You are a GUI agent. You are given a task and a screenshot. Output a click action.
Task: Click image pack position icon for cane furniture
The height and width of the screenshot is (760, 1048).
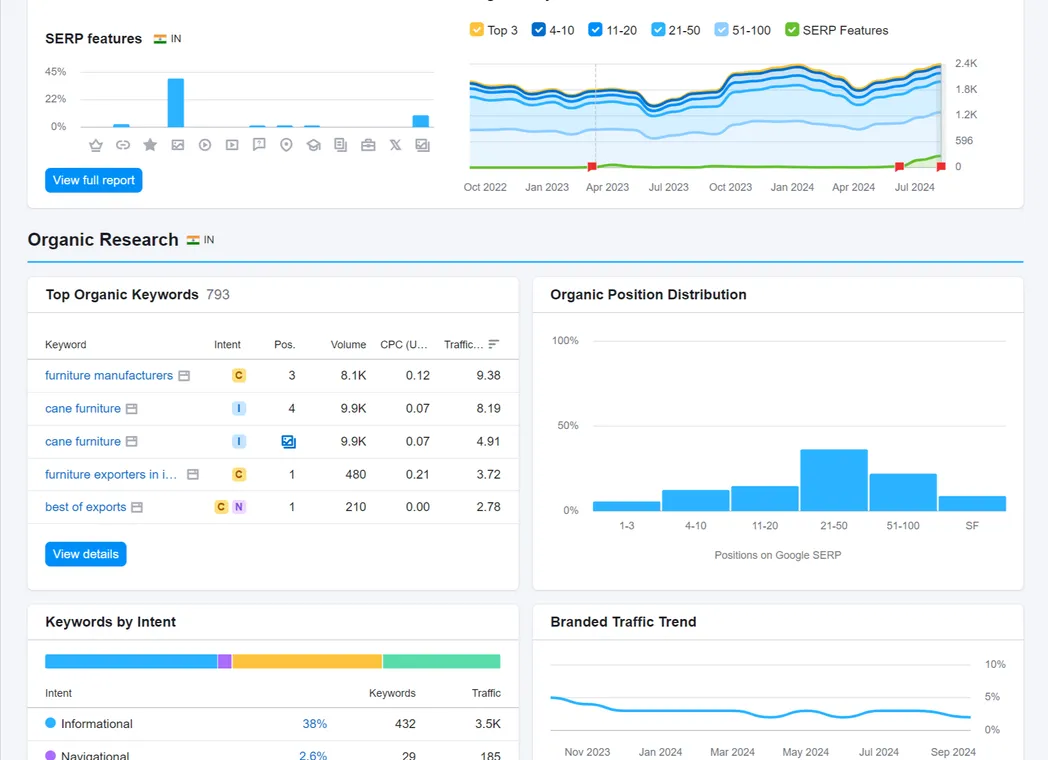(289, 442)
